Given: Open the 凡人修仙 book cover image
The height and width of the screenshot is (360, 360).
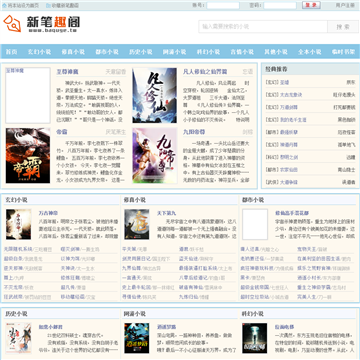Looking at the screenshot, I should 154,95.
